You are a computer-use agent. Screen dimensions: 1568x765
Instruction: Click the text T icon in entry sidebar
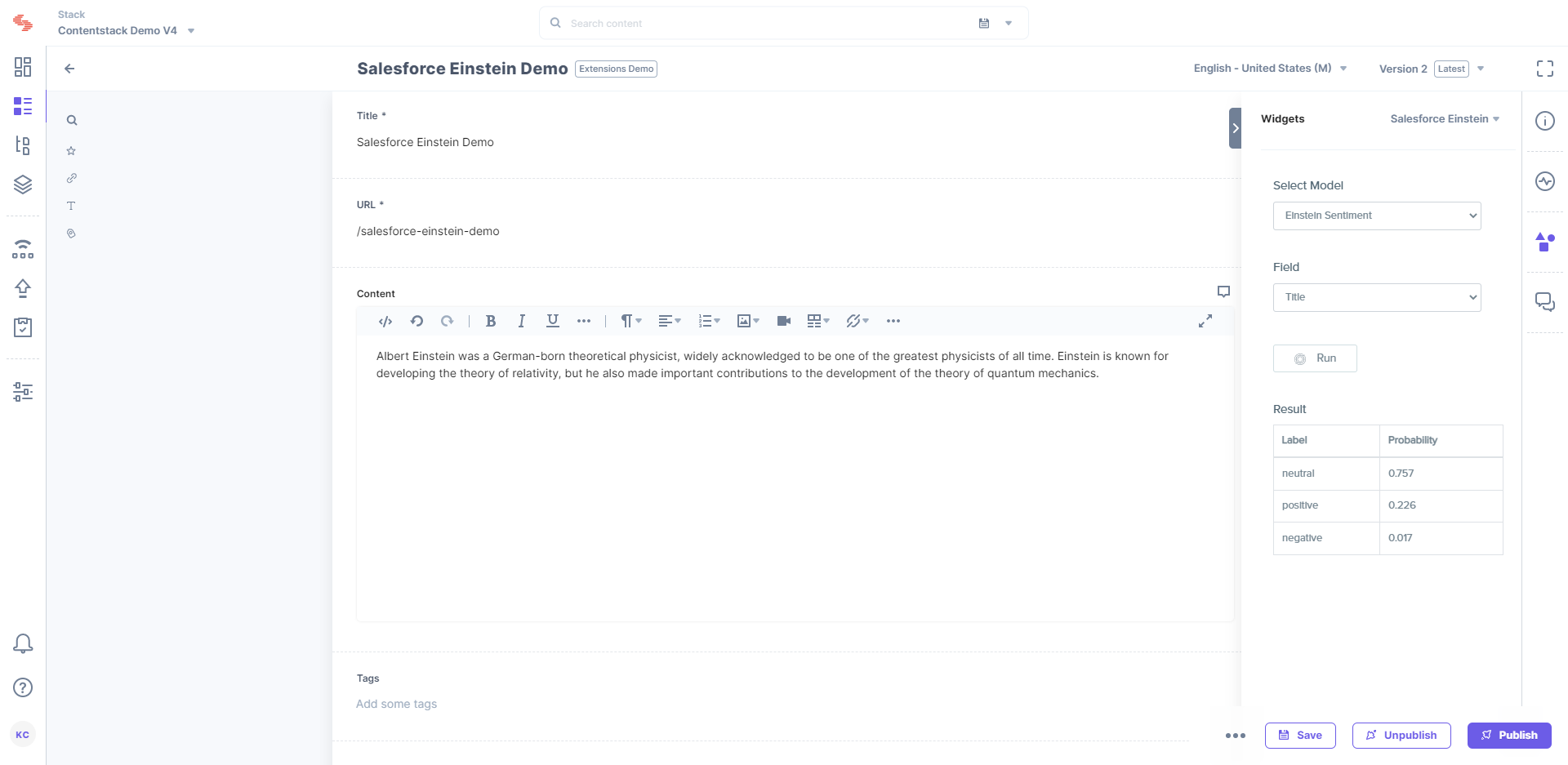pos(71,206)
